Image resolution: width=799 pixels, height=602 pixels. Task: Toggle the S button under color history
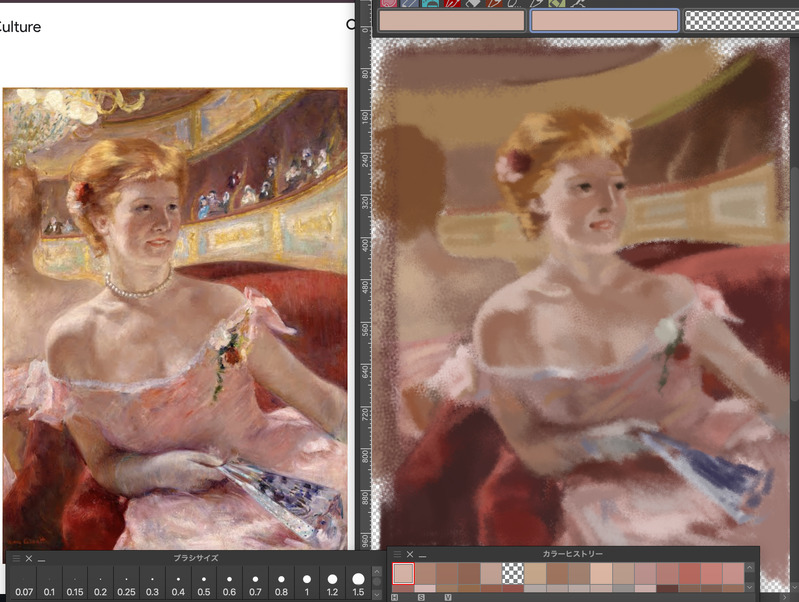click(421, 597)
